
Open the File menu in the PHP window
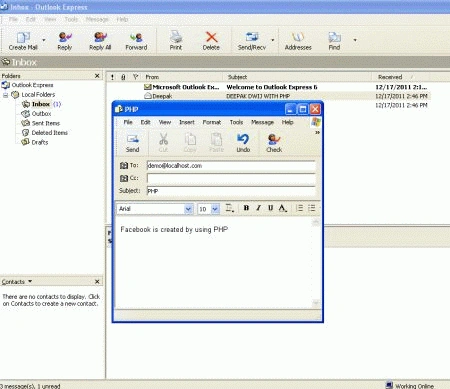click(x=128, y=122)
